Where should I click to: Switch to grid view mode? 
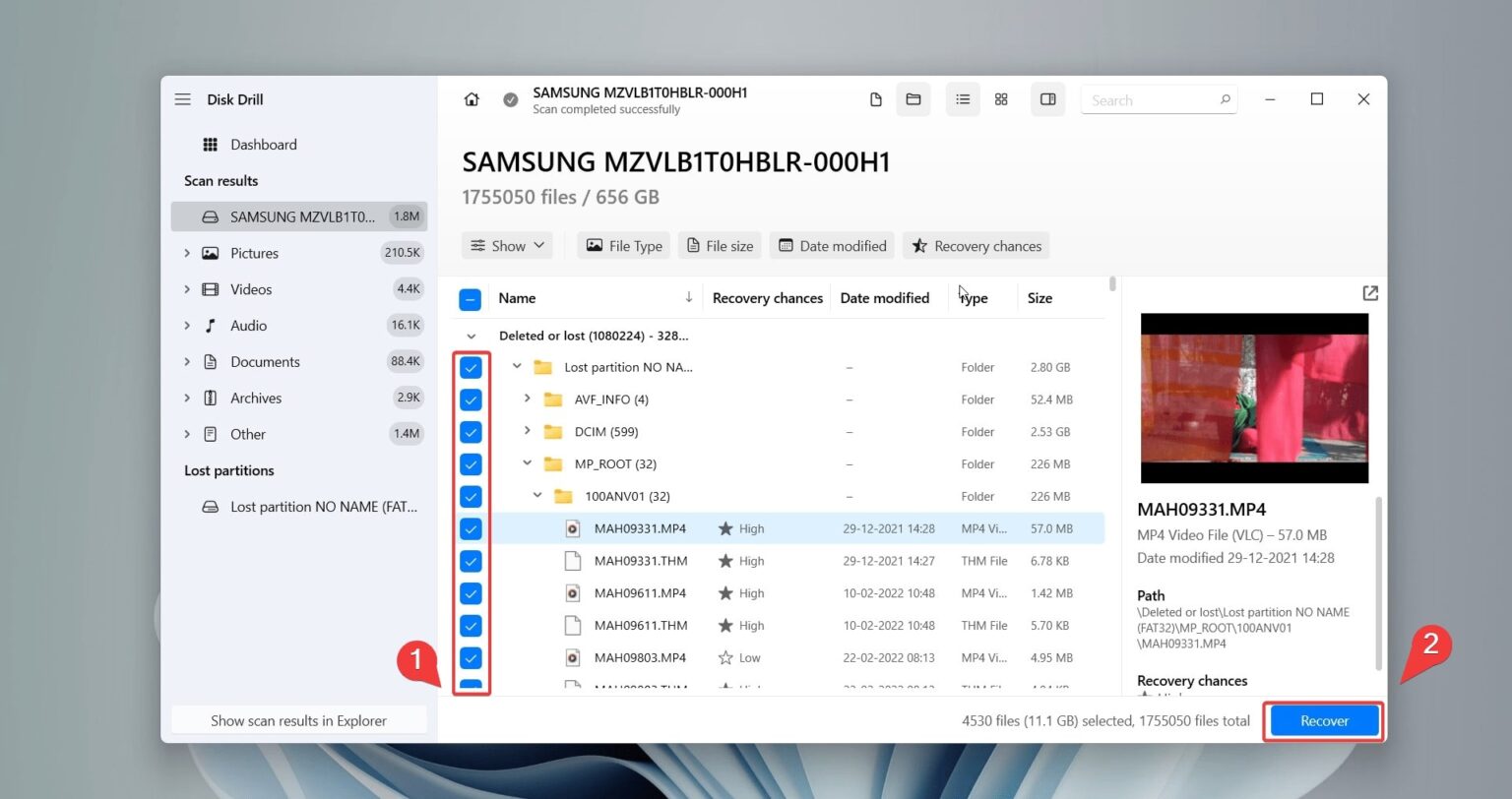(1001, 98)
